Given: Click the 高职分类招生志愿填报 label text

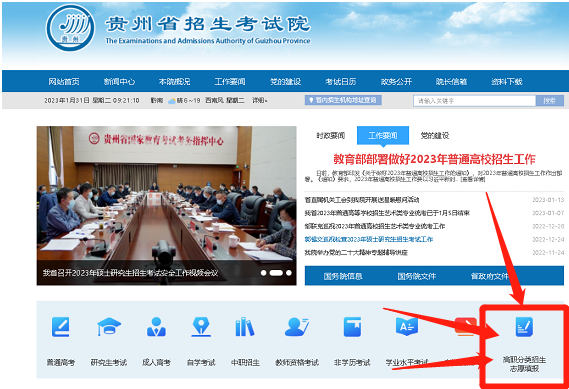Looking at the screenshot, I should pos(524,364).
